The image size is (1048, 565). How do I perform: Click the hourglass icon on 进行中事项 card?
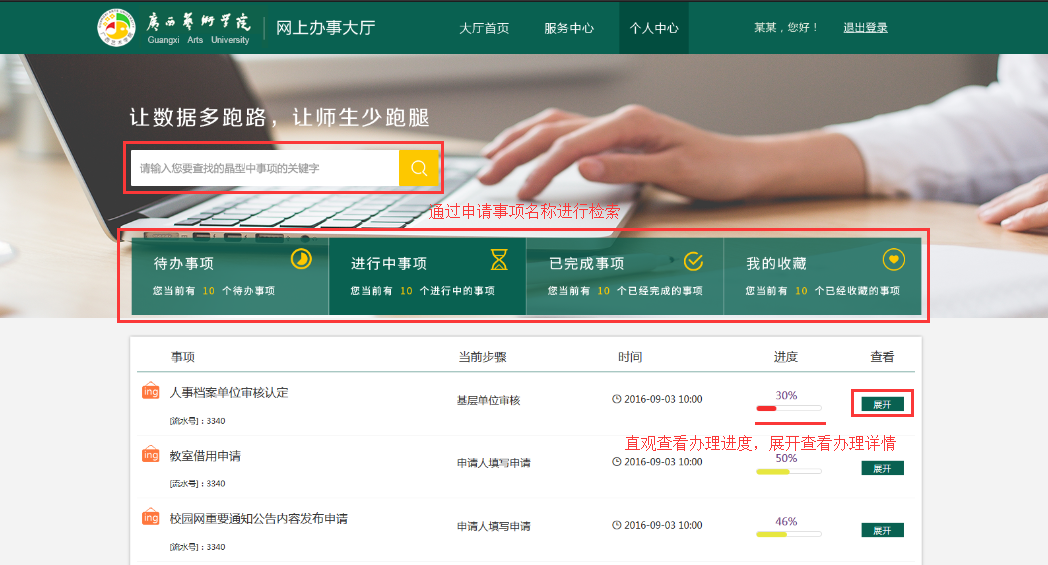coord(499,260)
